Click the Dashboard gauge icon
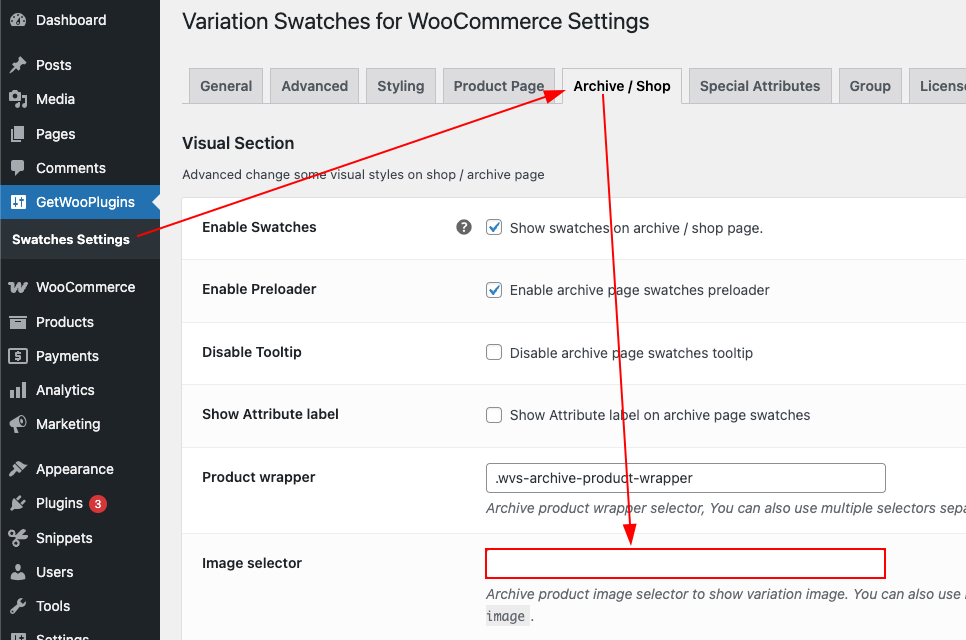This screenshot has height=640, width=966. [x=18, y=20]
